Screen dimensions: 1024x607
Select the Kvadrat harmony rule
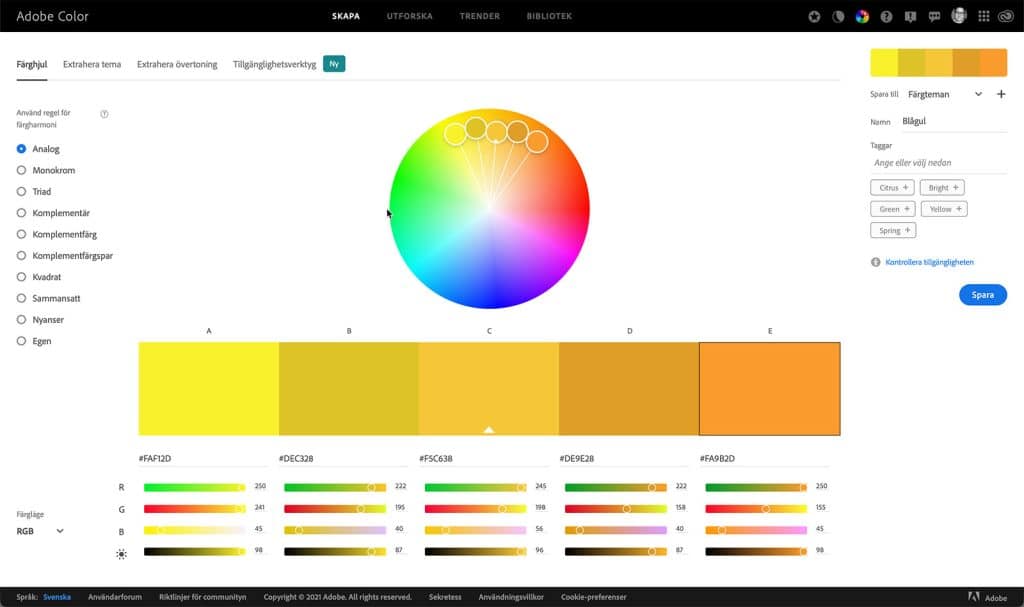(22, 277)
